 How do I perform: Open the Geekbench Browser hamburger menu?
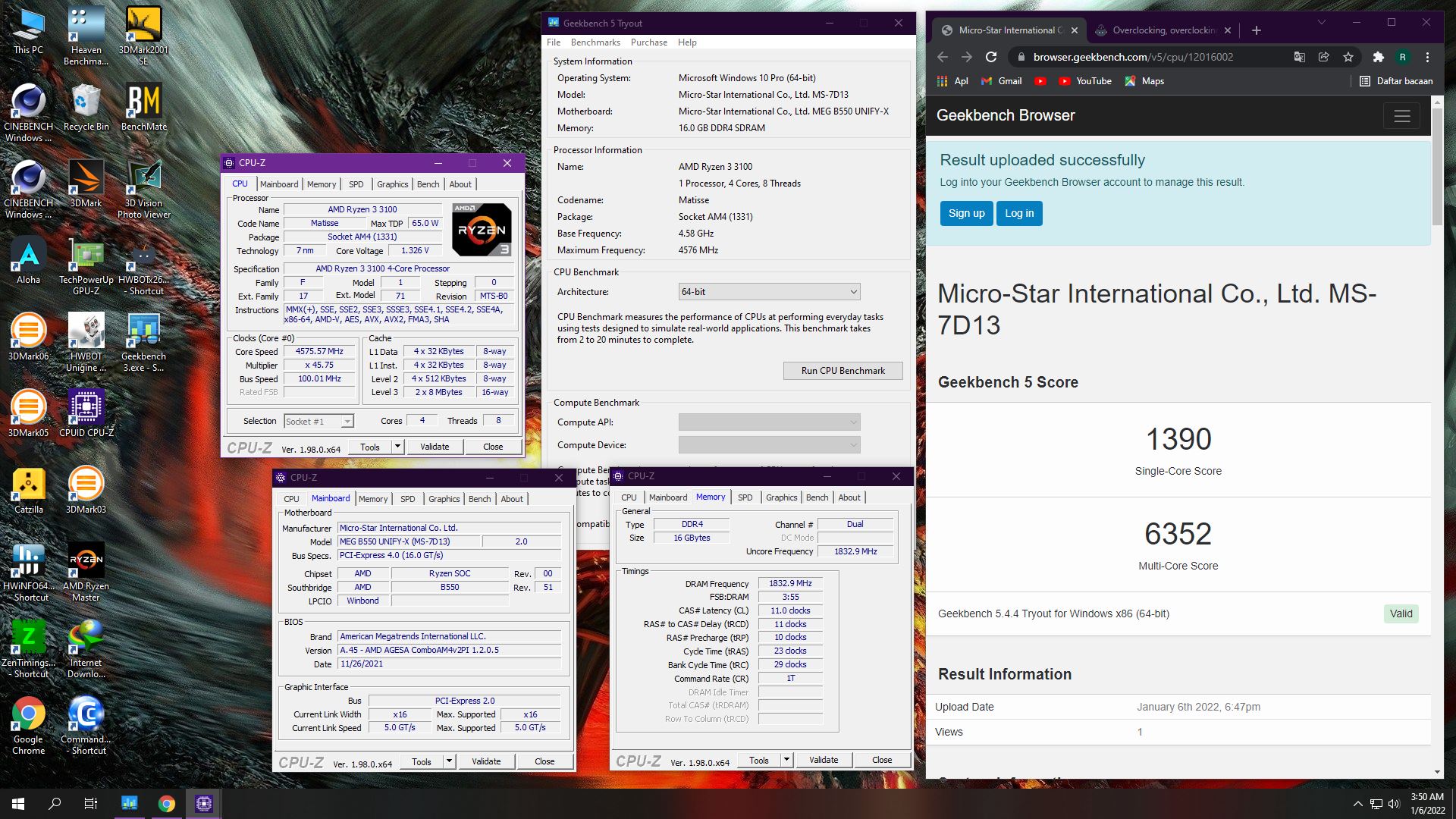tap(1401, 116)
